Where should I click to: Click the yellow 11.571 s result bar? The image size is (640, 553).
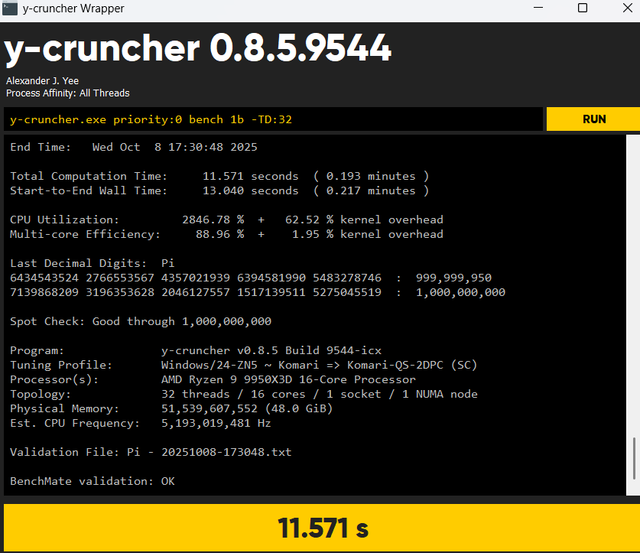322,527
